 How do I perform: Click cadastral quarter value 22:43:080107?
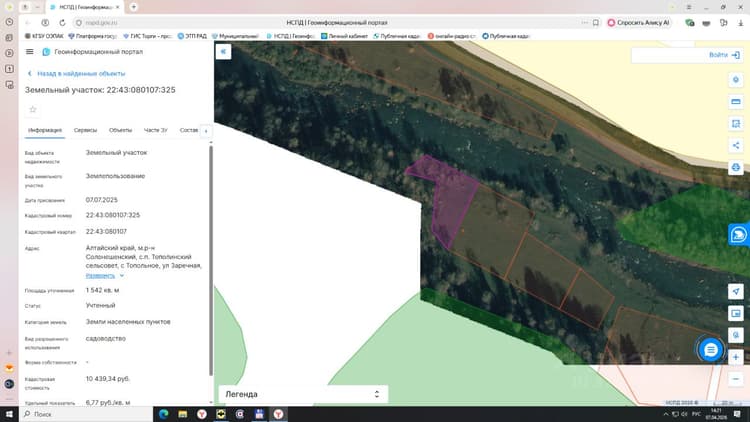click(106, 232)
